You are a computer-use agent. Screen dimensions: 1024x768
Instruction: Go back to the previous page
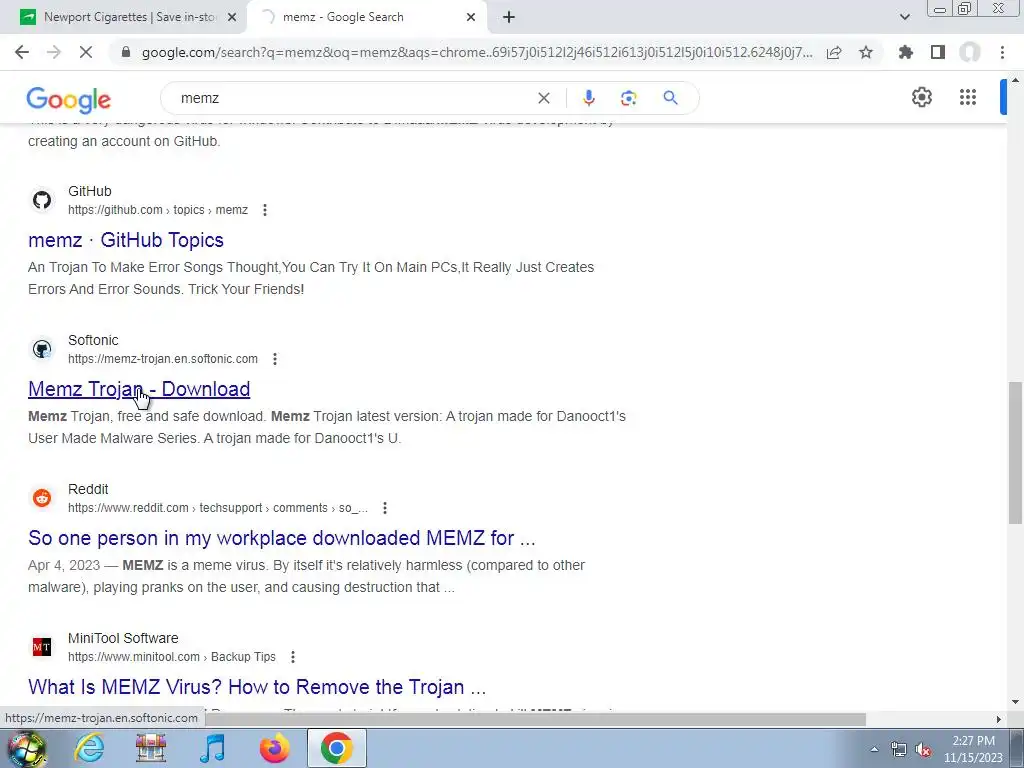point(22,52)
